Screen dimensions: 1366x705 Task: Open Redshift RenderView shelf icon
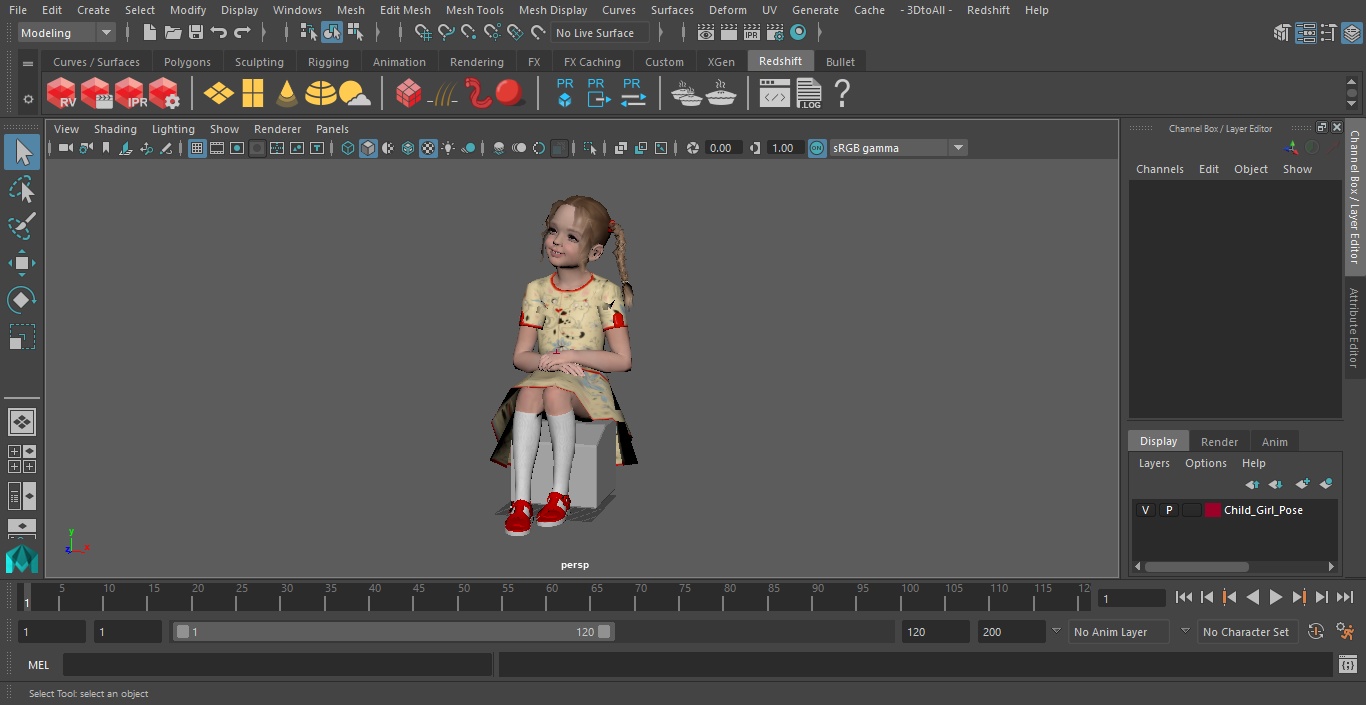[61, 94]
